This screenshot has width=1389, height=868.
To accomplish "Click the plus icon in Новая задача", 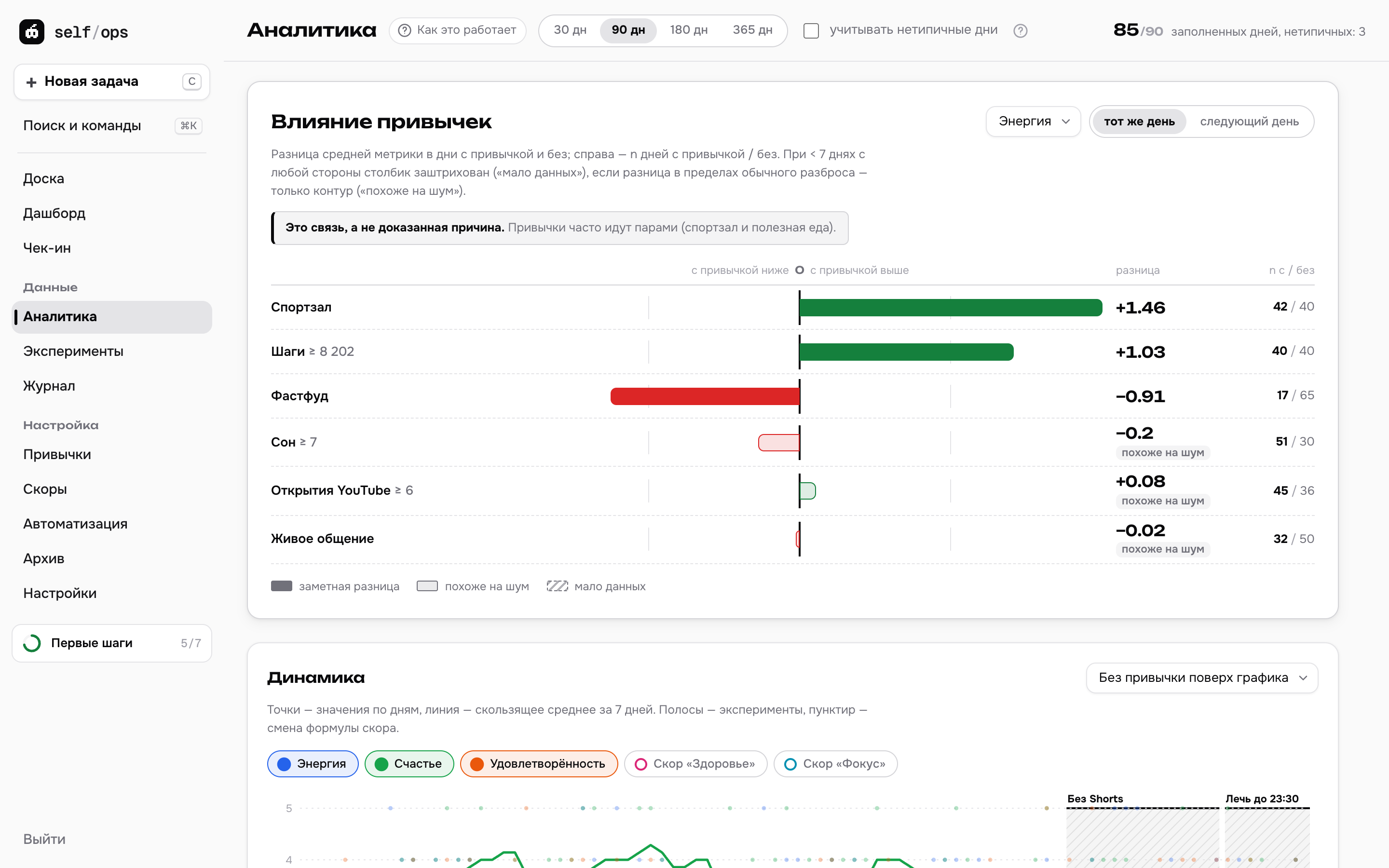I will point(31,82).
